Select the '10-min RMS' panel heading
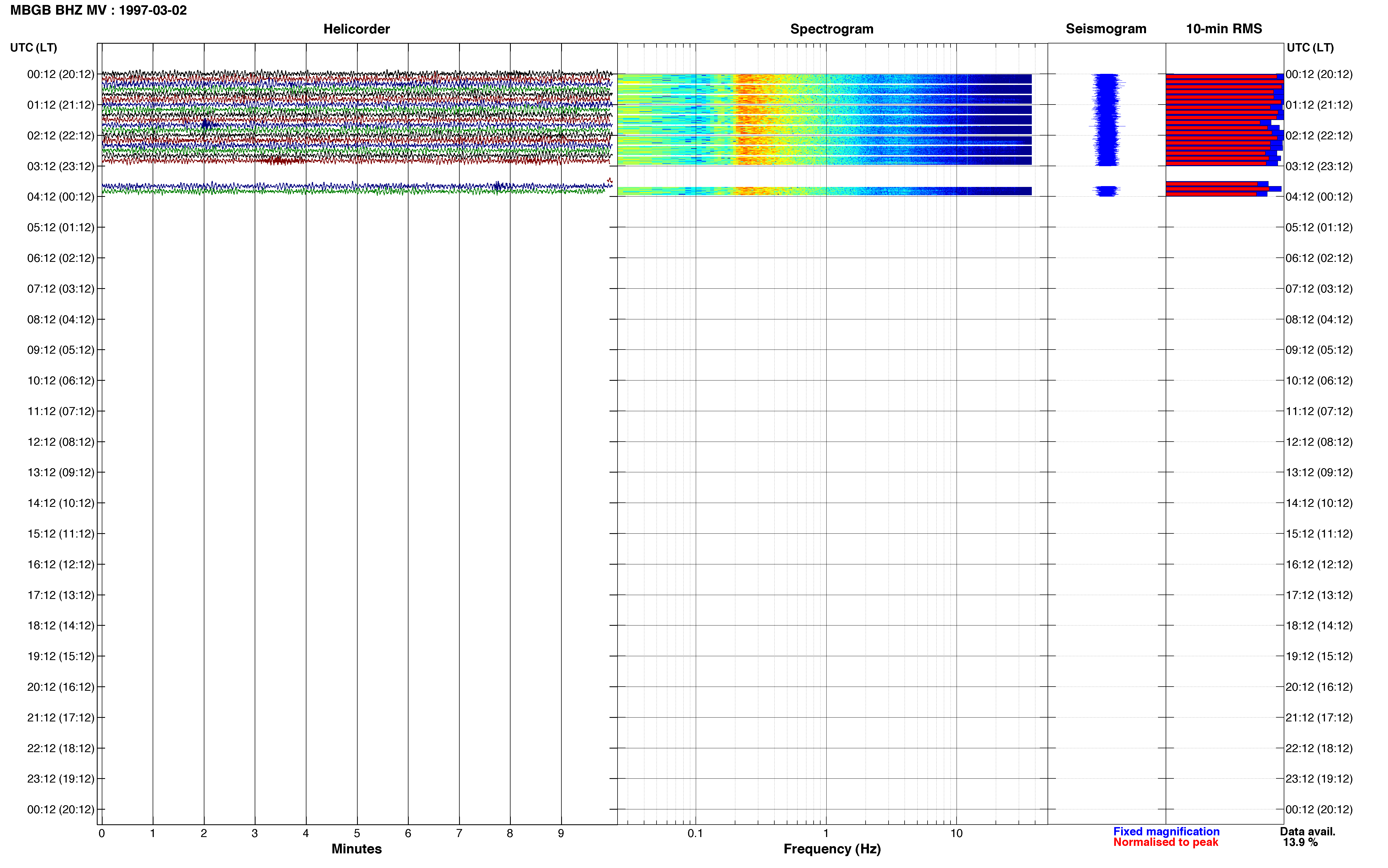The image size is (1388, 868). click(x=1224, y=29)
